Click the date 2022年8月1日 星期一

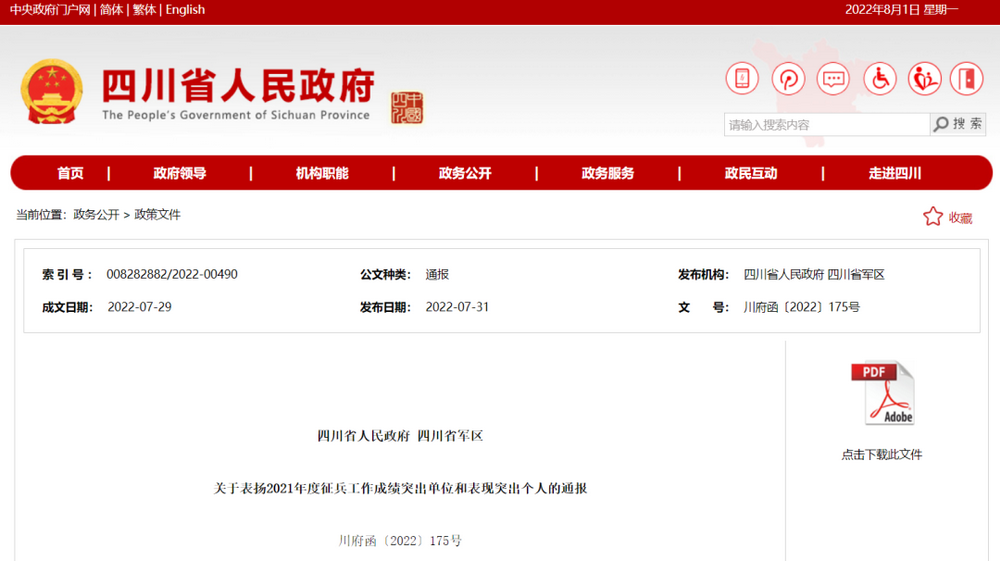coord(902,10)
